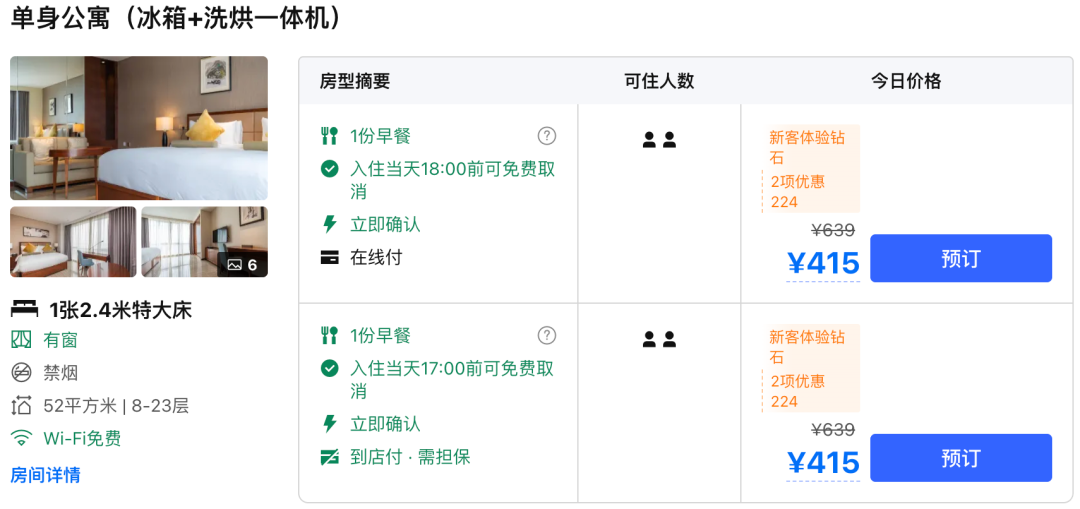1080x509 pixels.
Task: Click free cancellation before 17:00 text
Action: click(x=451, y=379)
